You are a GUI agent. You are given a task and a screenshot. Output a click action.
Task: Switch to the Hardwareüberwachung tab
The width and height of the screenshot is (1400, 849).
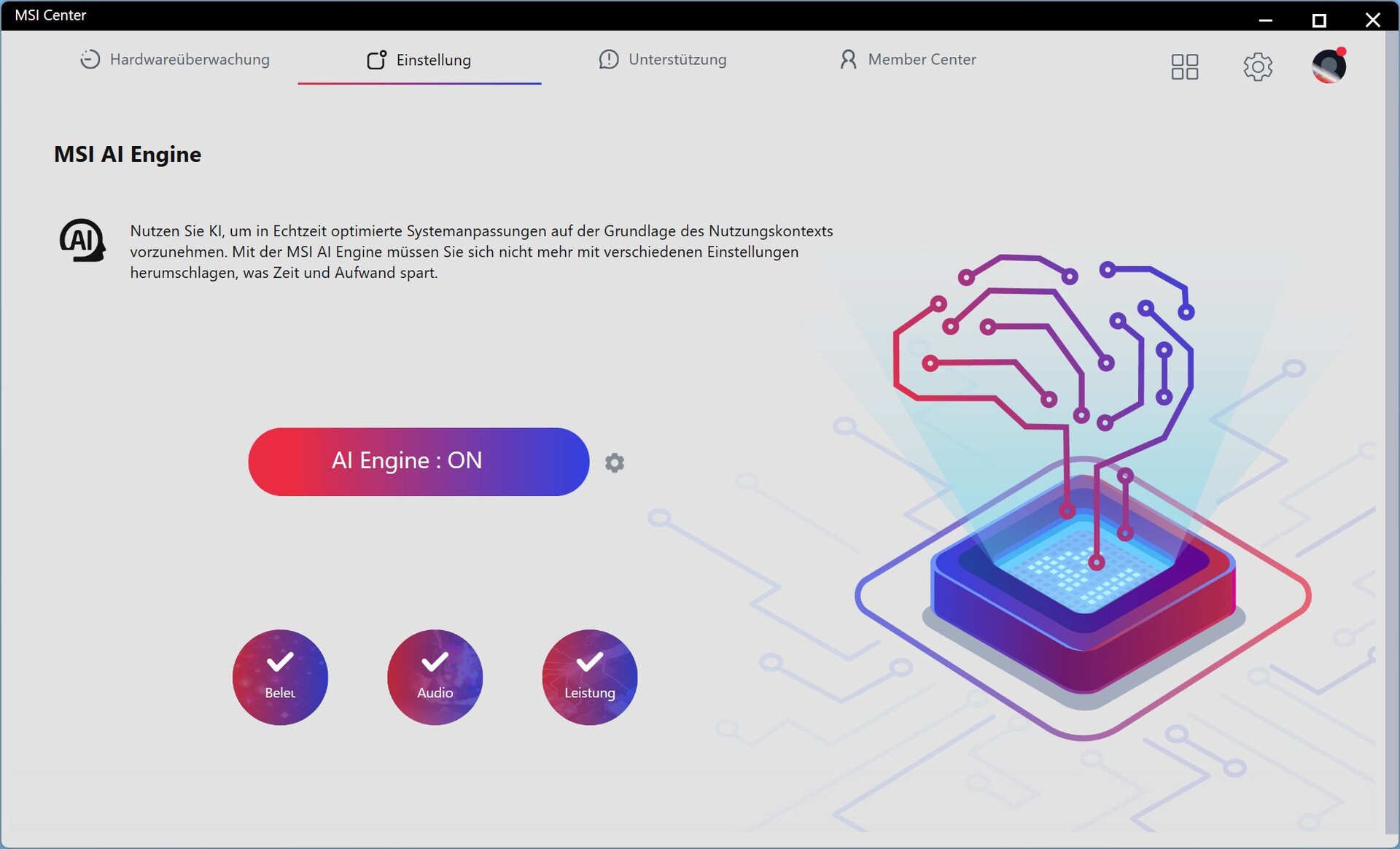(x=190, y=60)
